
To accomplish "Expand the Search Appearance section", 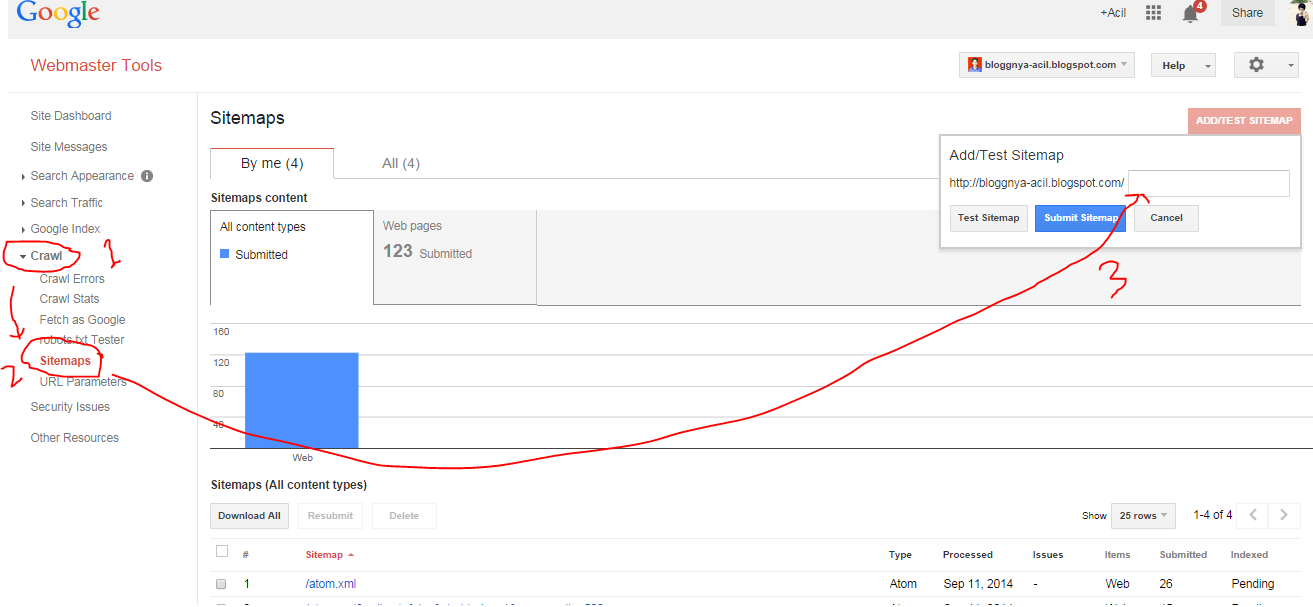I will pos(82,176).
